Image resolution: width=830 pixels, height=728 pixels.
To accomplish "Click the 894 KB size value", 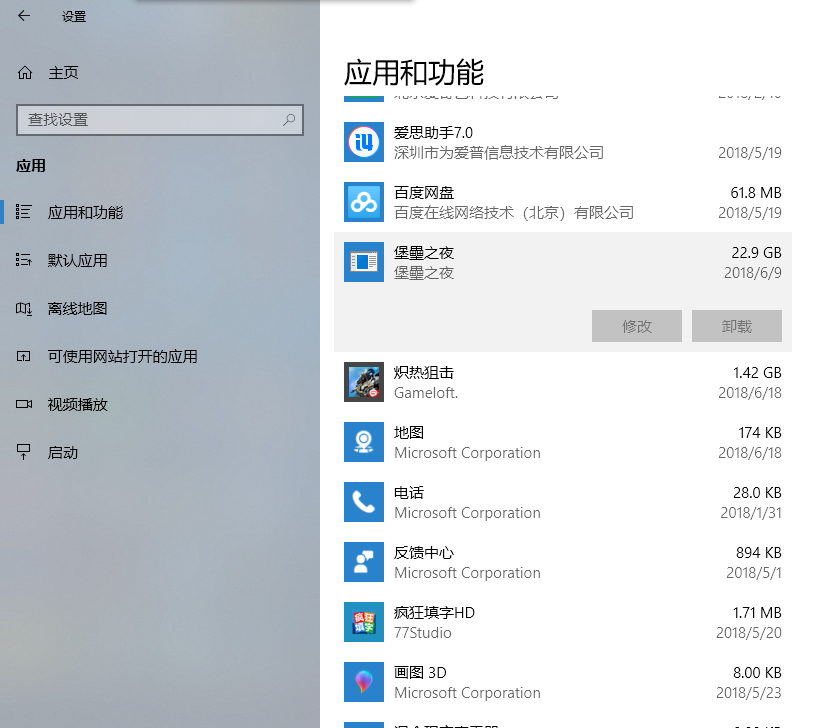I will (759, 553).
